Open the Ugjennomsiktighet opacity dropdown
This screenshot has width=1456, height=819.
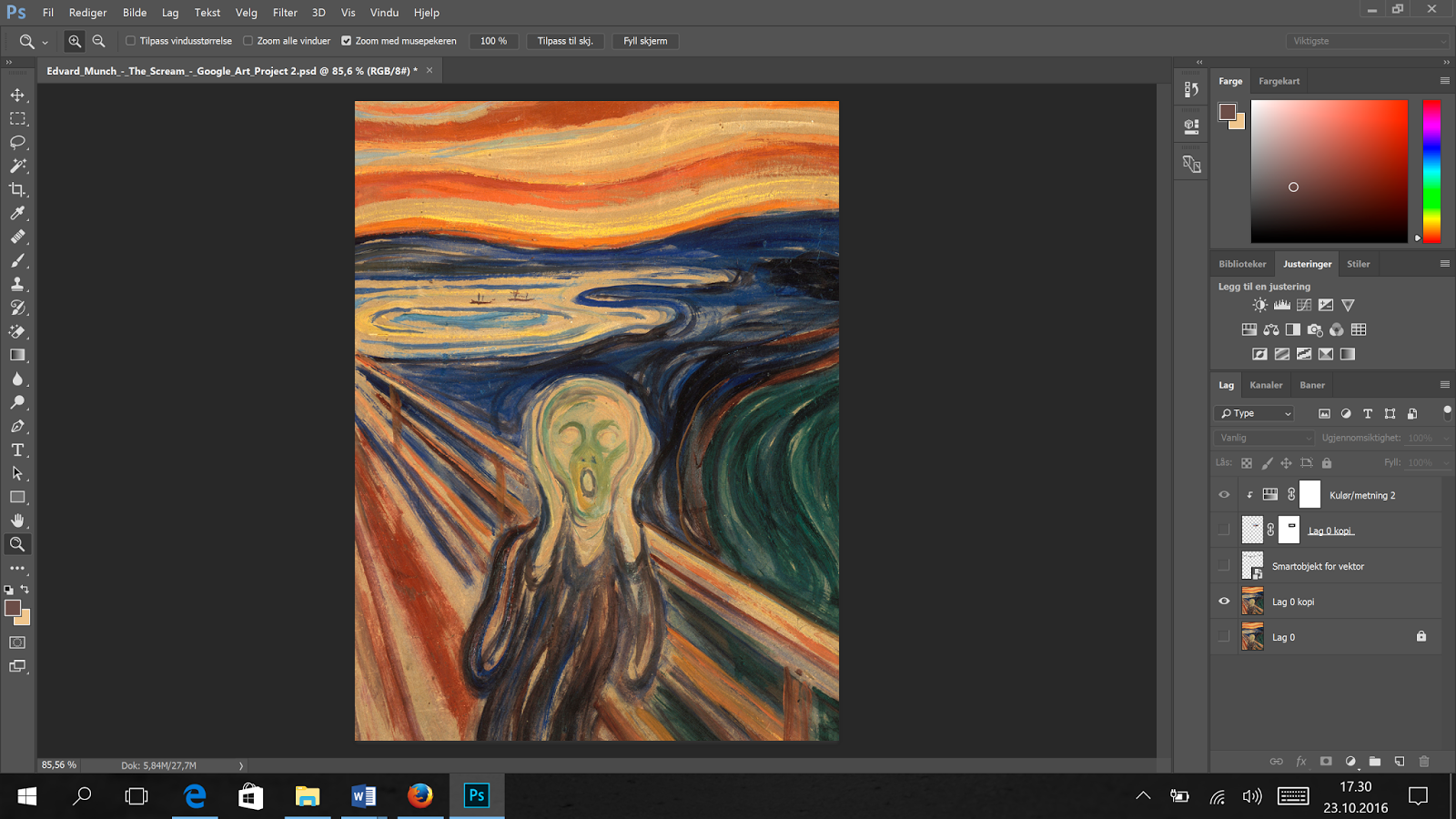(x=1446, y=438)
